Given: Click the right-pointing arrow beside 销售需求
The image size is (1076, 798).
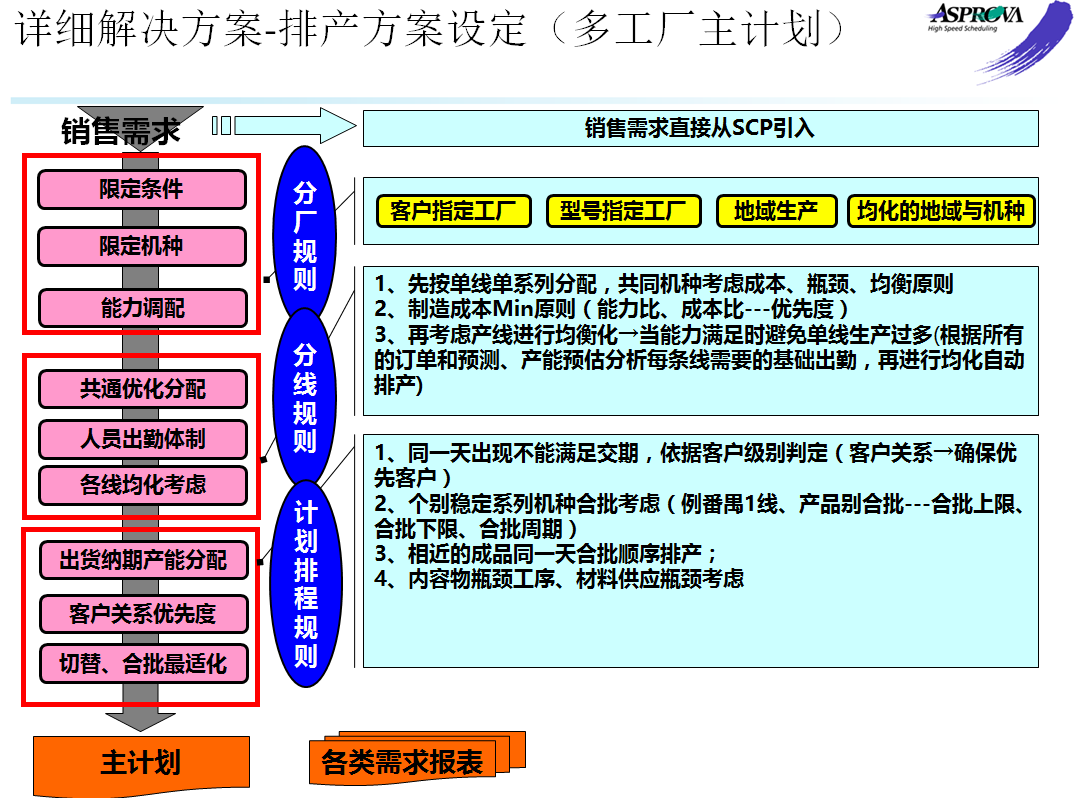Looking at the screenshot, I should 284,126.
